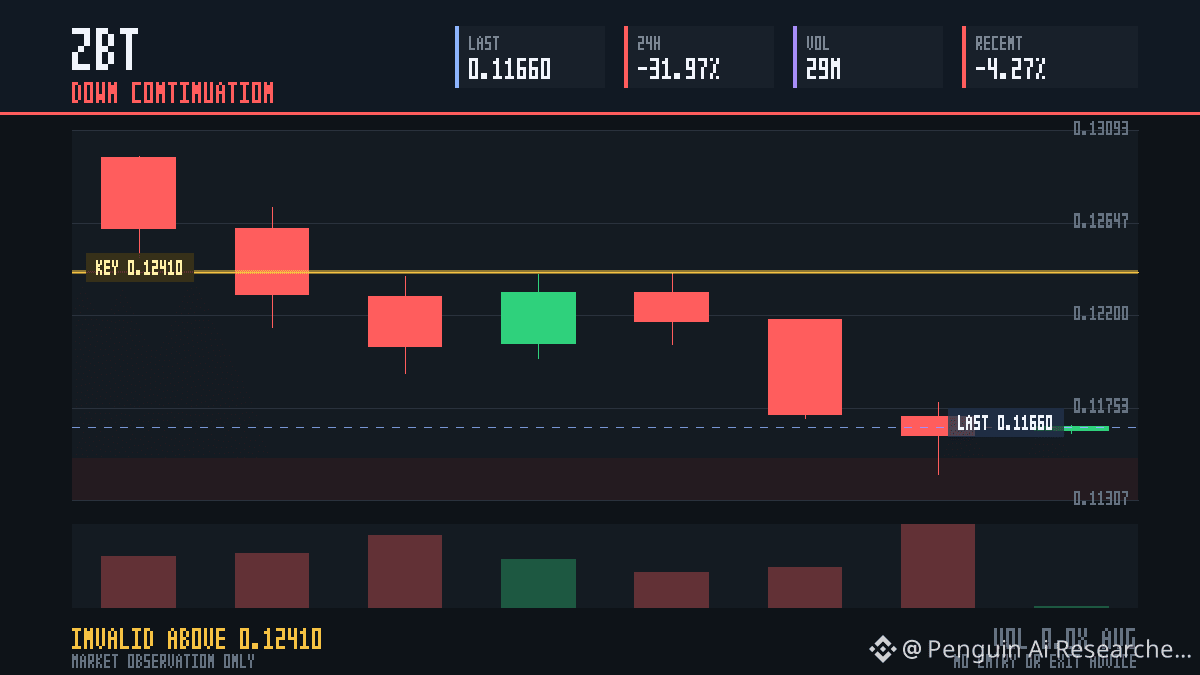Click the 0.13093 price axis label

click(1100, 129)
